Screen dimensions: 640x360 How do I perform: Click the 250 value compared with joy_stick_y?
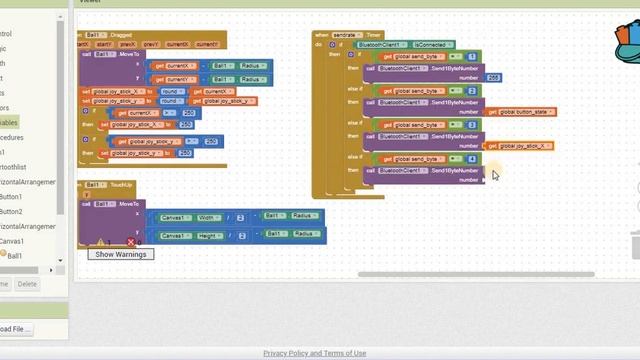211,142
